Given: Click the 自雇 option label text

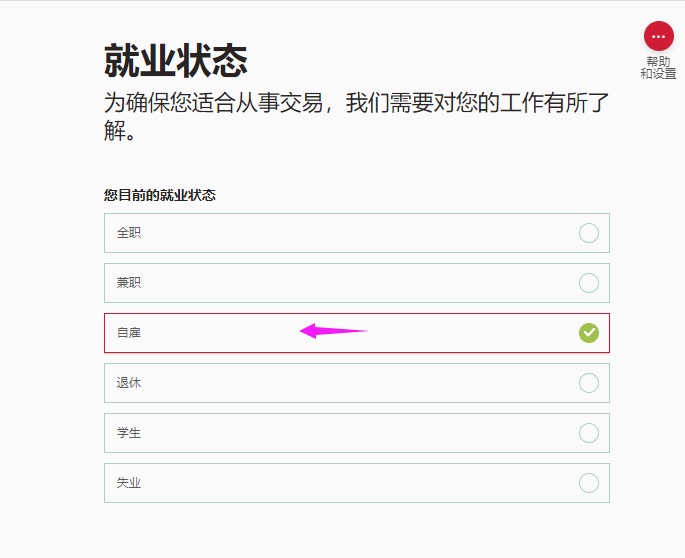Looking at the screenshot, I should [x=129, y=333].
